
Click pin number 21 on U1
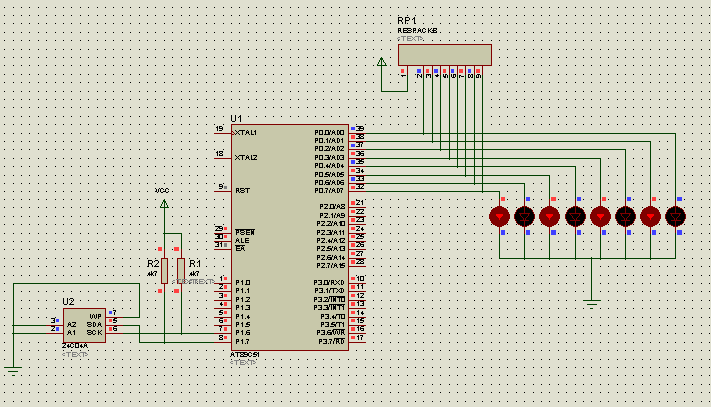click(x=360, y=203)
